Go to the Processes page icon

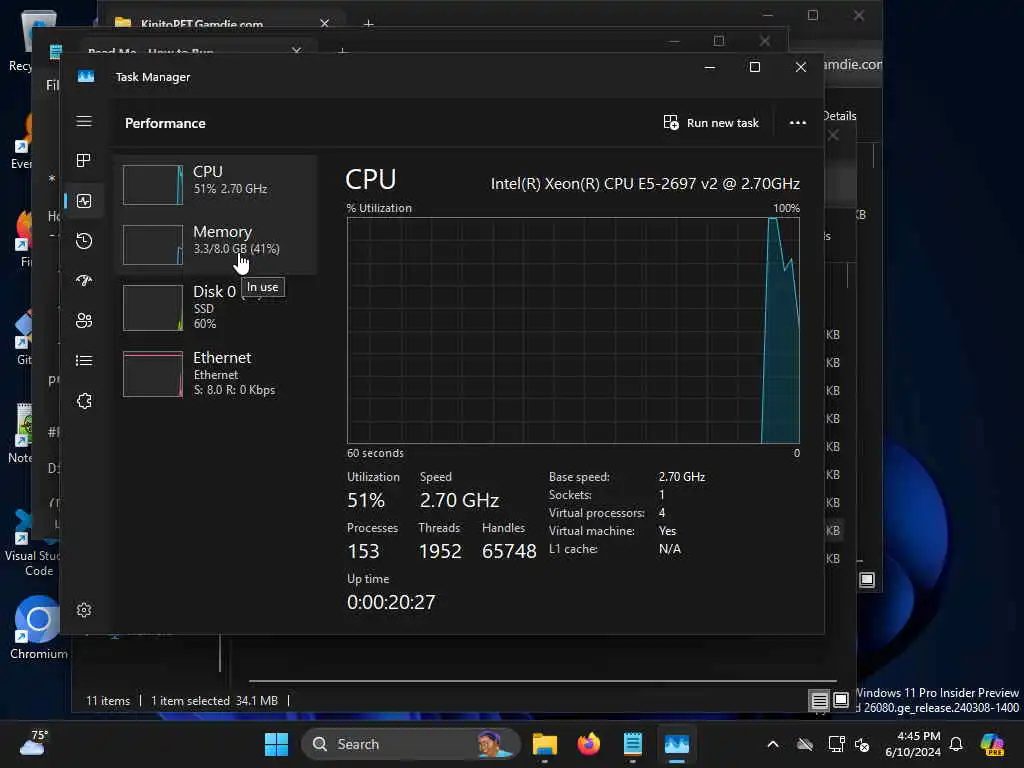[x=84, y=161]
